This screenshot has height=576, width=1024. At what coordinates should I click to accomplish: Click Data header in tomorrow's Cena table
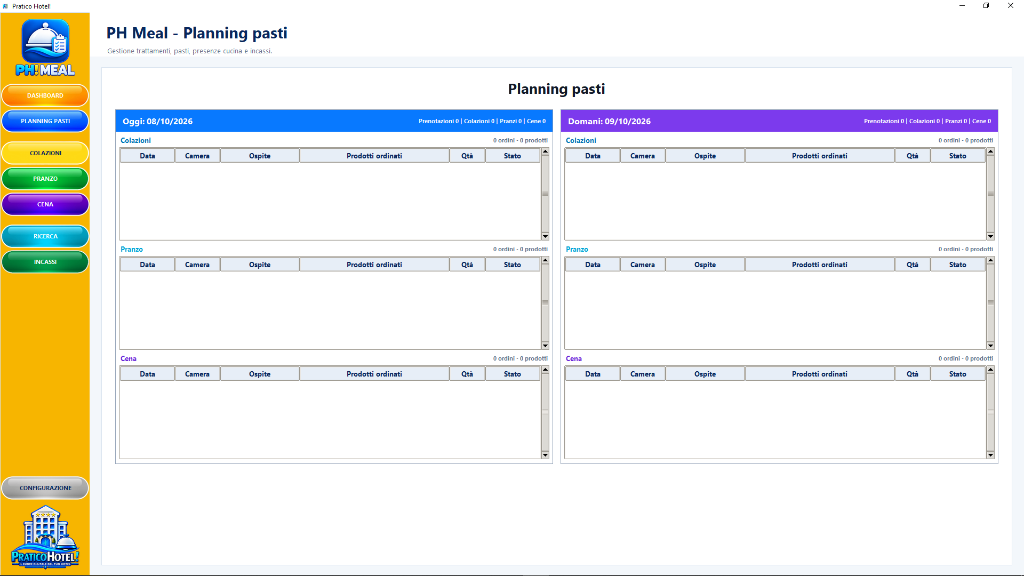coord(593,374)
